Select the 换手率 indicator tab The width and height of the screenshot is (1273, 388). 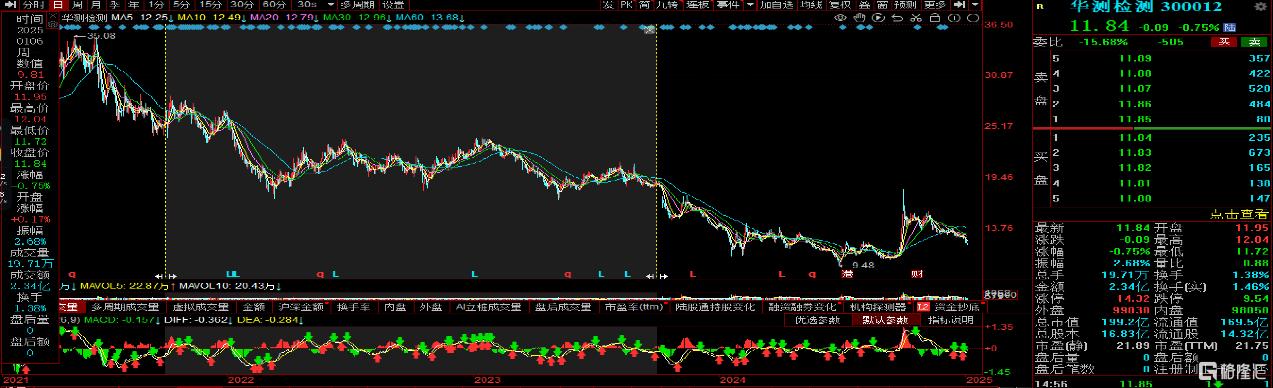353,307
